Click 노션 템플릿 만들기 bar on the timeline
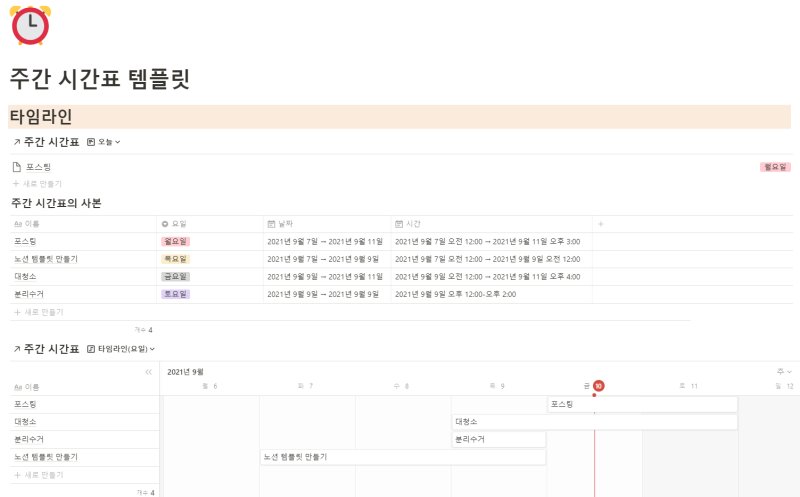Screen dimensions: 800x497 [x=403, y=457]
